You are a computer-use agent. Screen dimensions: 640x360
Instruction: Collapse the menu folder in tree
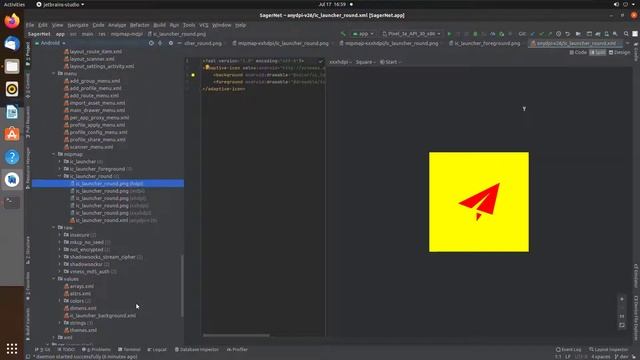coord(54,73)
